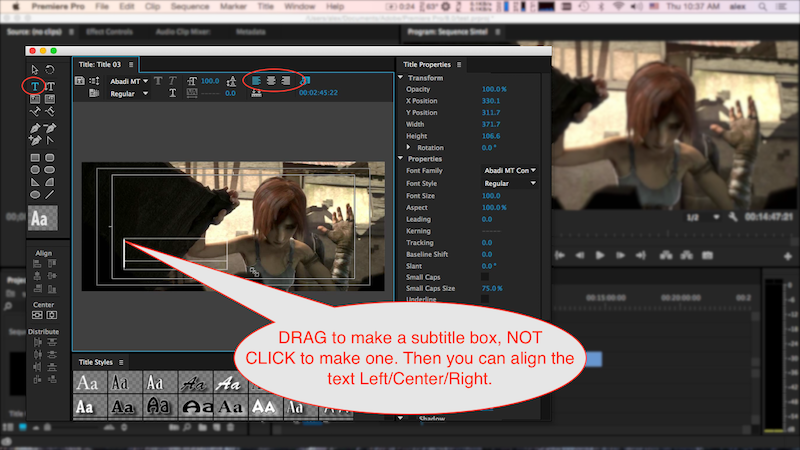The image size is (800, 450).
Task: Open Font Style dropdown in Title Properties
Action: [509, 183]
